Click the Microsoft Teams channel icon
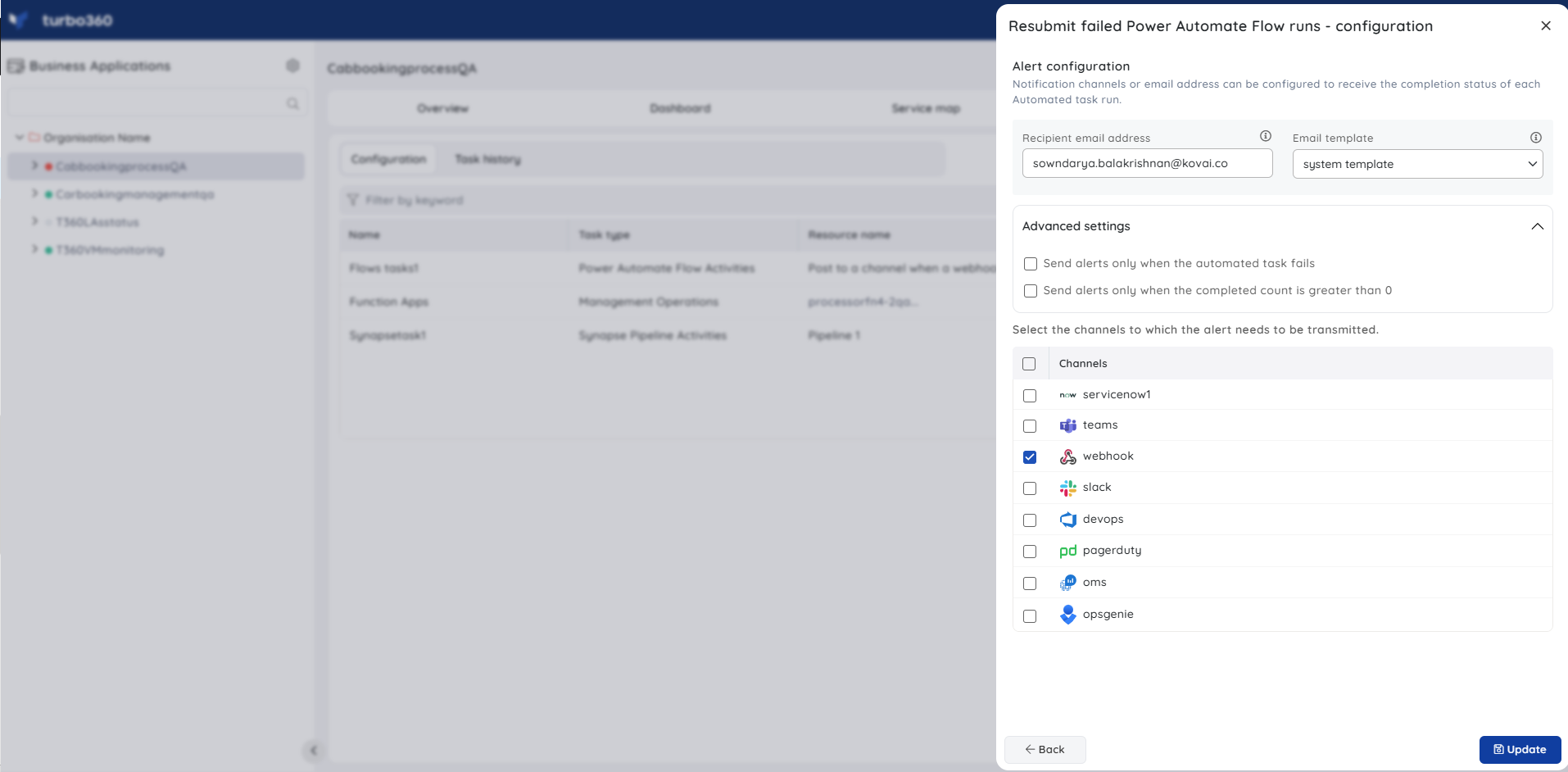The height and width of the screenshot is (772, 1568). coord(1067,425)
